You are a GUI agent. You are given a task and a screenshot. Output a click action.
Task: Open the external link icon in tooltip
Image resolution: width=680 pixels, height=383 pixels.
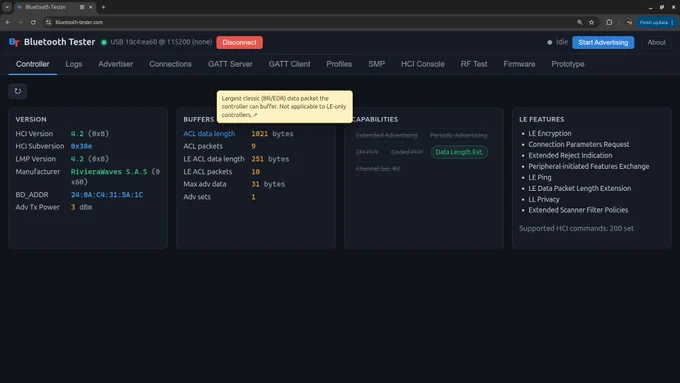point(255,115)
